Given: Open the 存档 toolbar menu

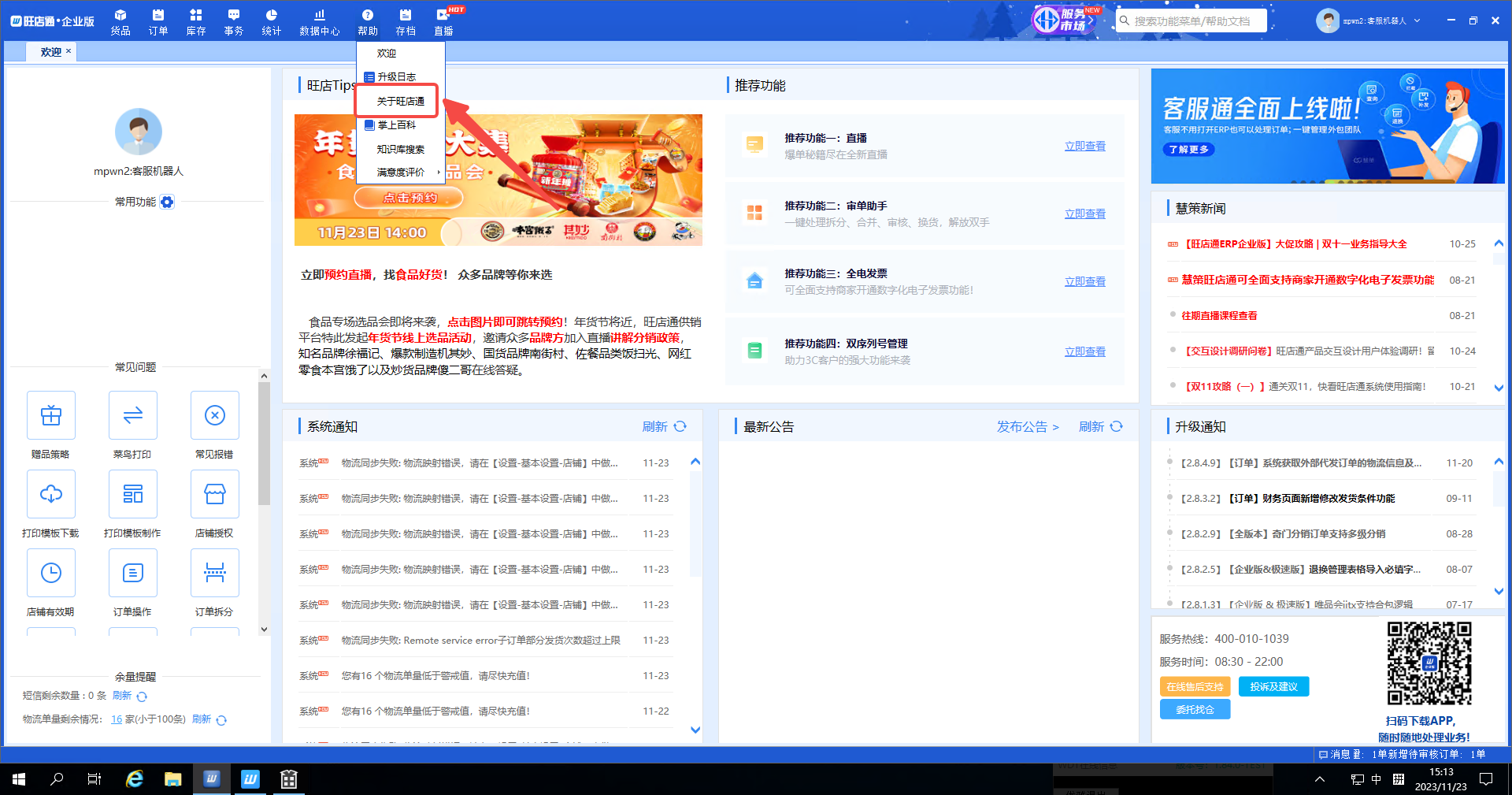Looking at the screenshot, I should tap(405, 22).
